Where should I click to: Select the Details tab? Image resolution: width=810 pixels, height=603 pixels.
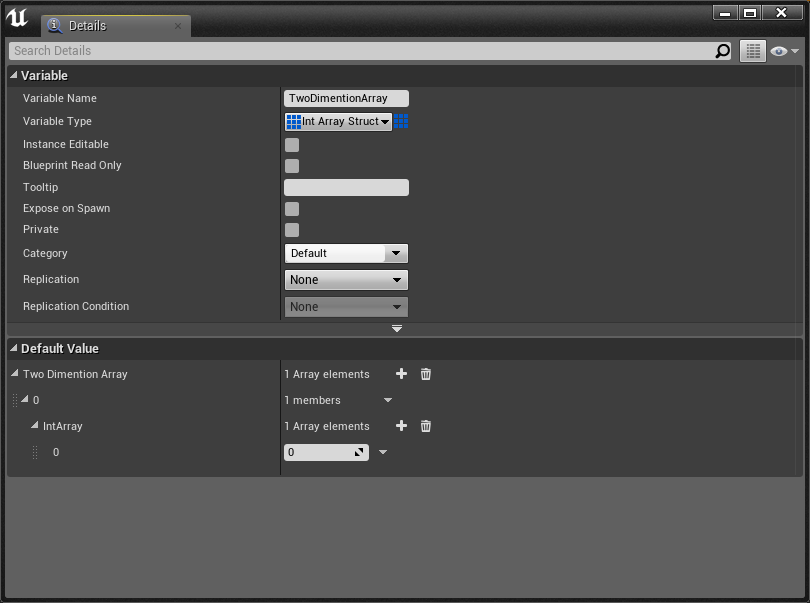pyautogui.click(x=116, y=26)
